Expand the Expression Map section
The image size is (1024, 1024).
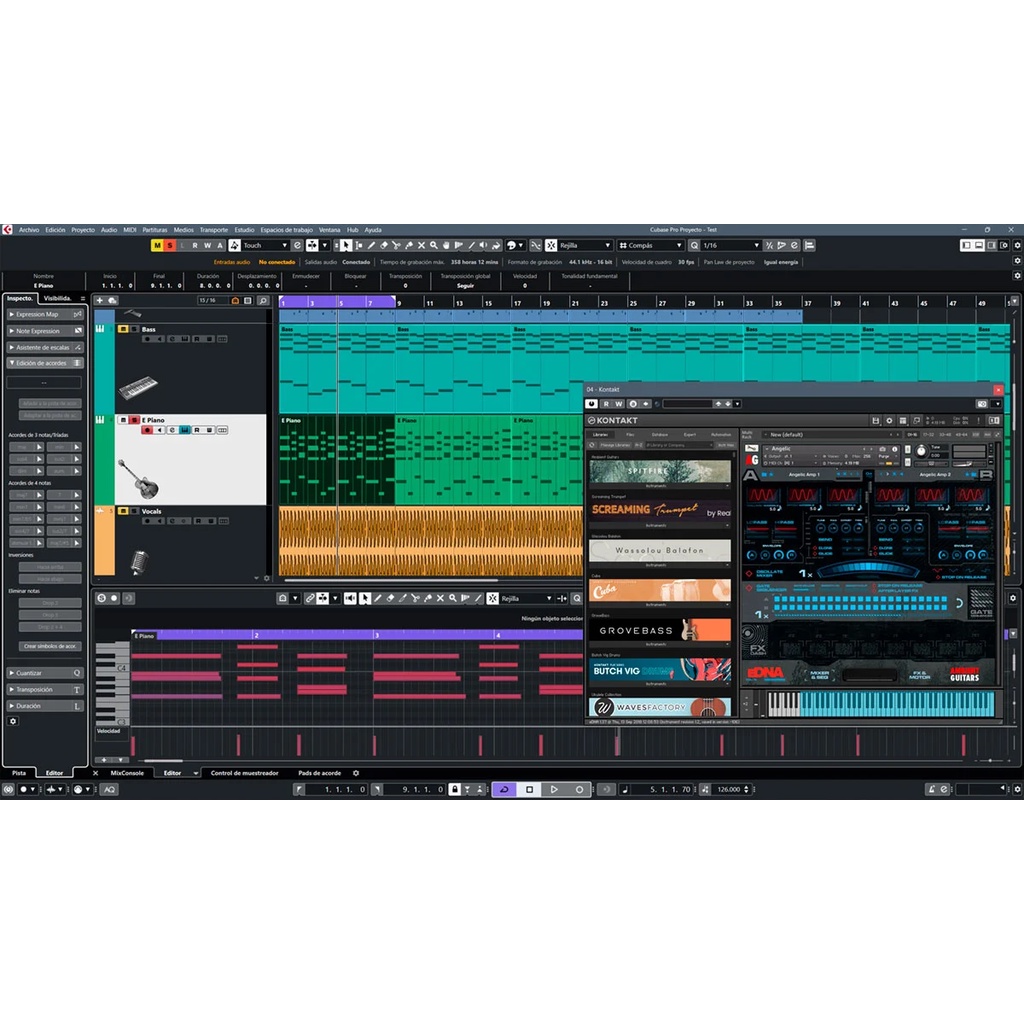[x=44, y=314]
